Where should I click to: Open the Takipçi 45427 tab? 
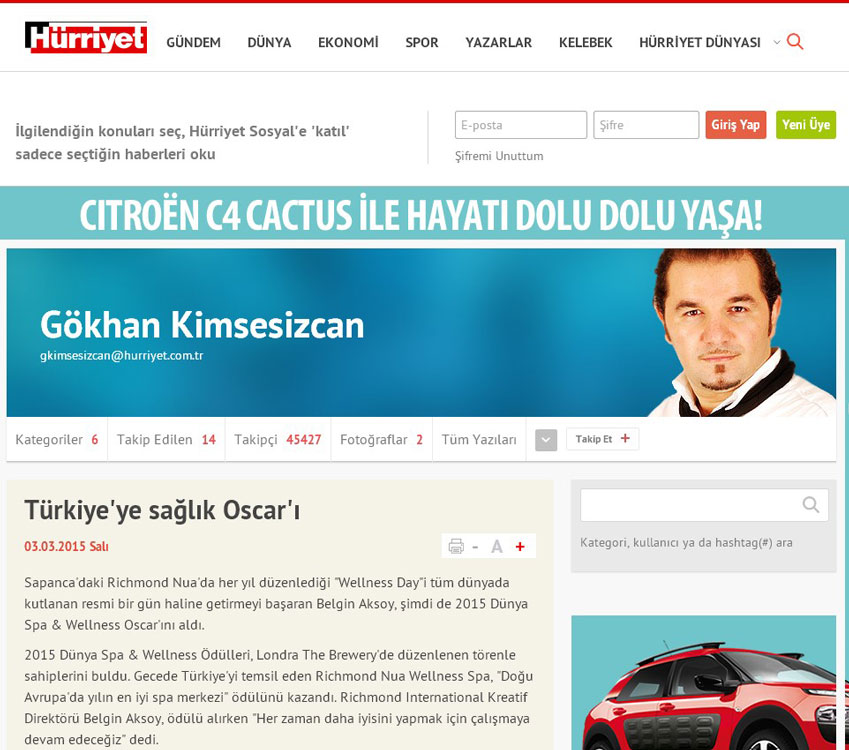tap(278, 439)
